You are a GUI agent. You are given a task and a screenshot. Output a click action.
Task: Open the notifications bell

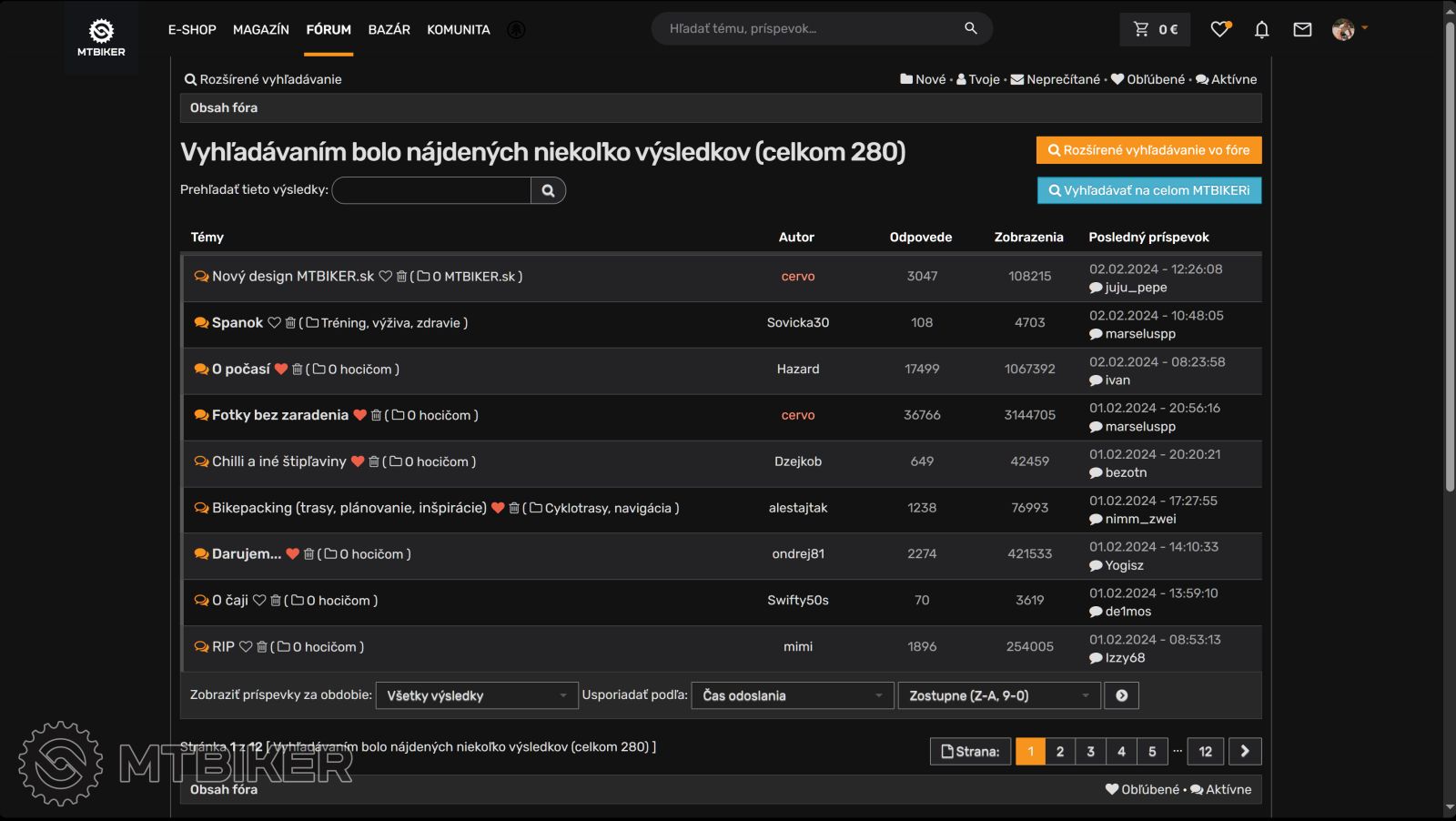1261,30
